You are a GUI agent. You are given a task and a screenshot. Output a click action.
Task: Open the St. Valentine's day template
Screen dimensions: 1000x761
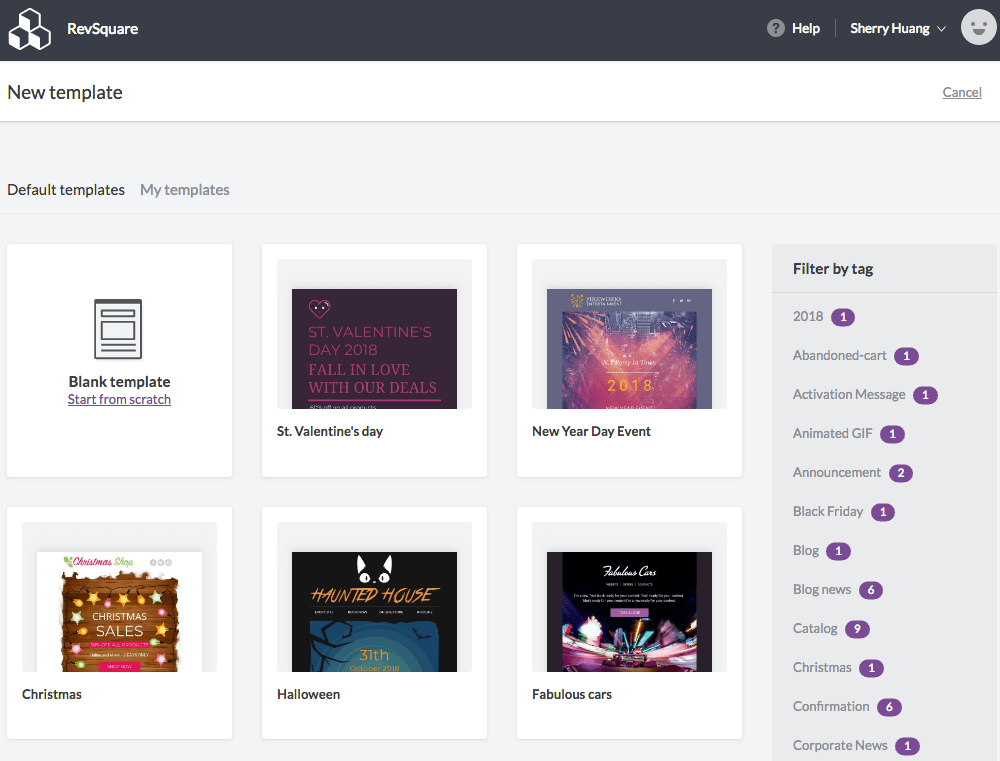(374, 348)
